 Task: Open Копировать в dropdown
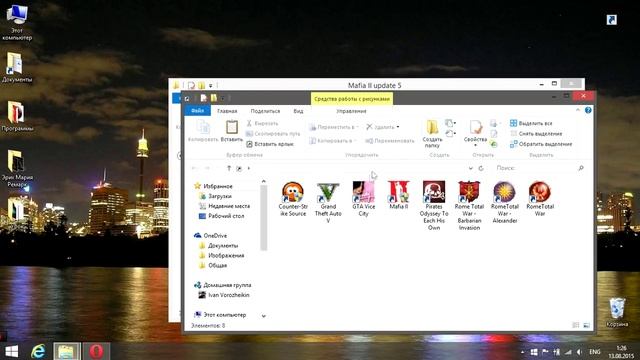[x=333, y=141]
